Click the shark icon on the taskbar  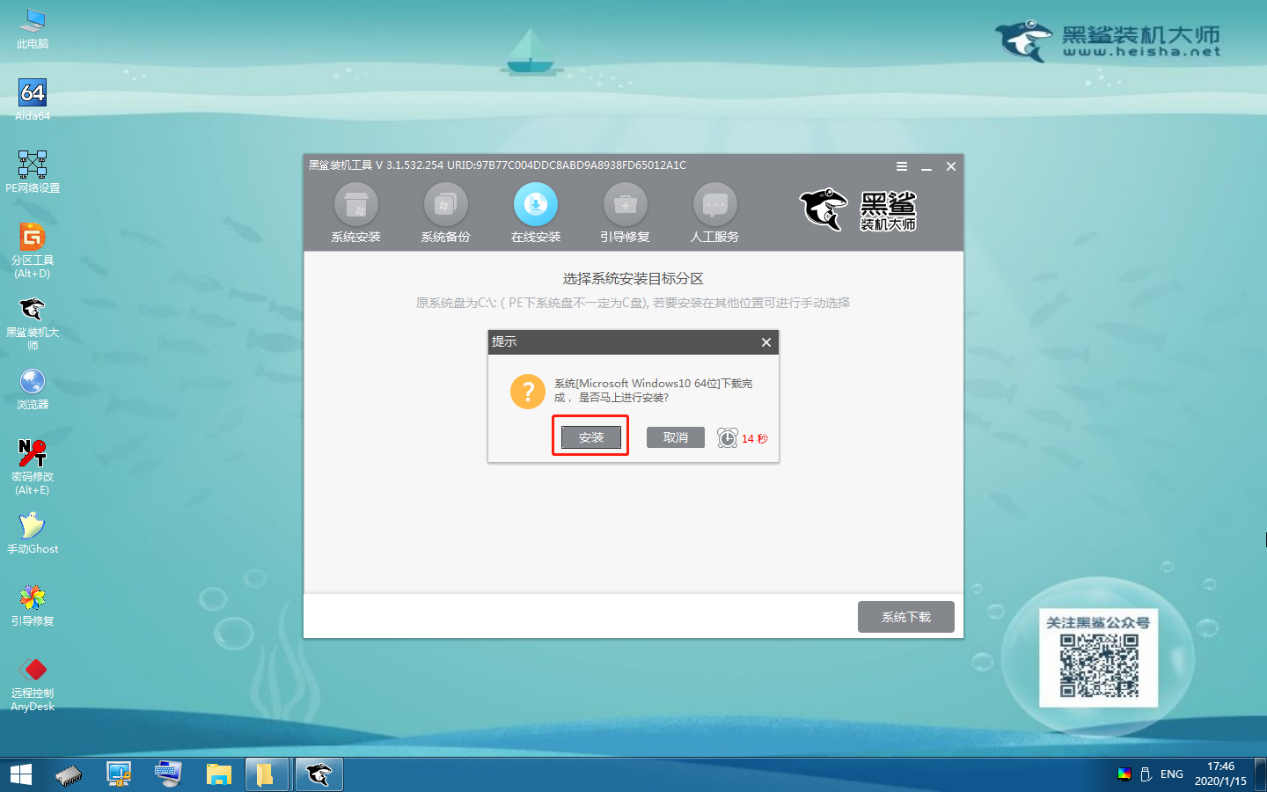pos(318,773)
